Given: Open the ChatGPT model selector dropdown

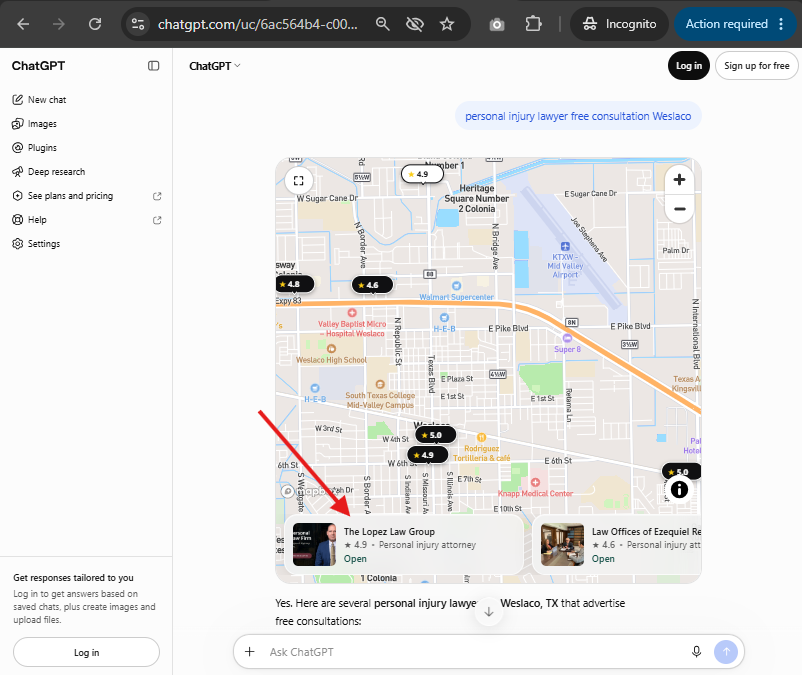Looking at the screenshot, I should click(215, 66).
